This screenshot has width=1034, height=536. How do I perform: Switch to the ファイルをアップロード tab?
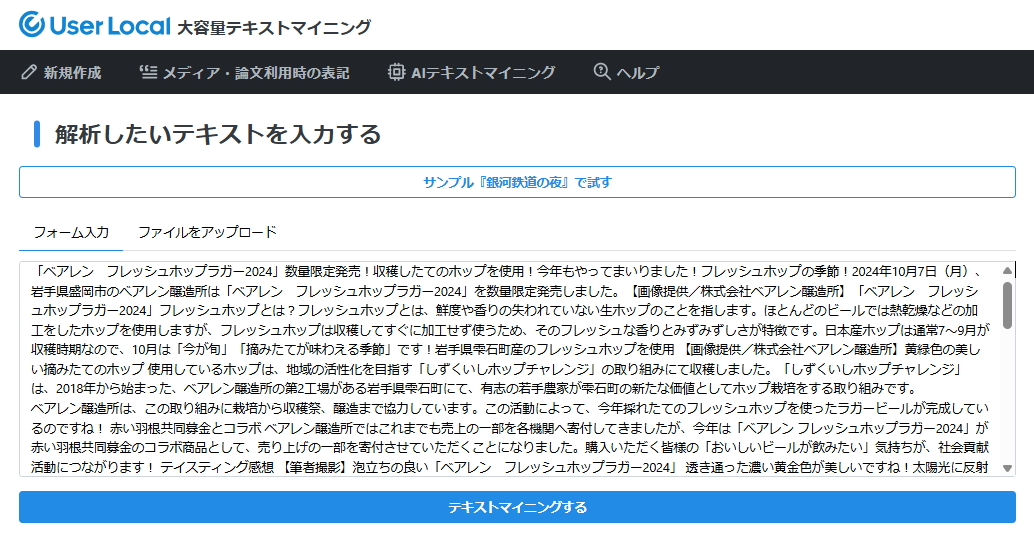point(207,232)
